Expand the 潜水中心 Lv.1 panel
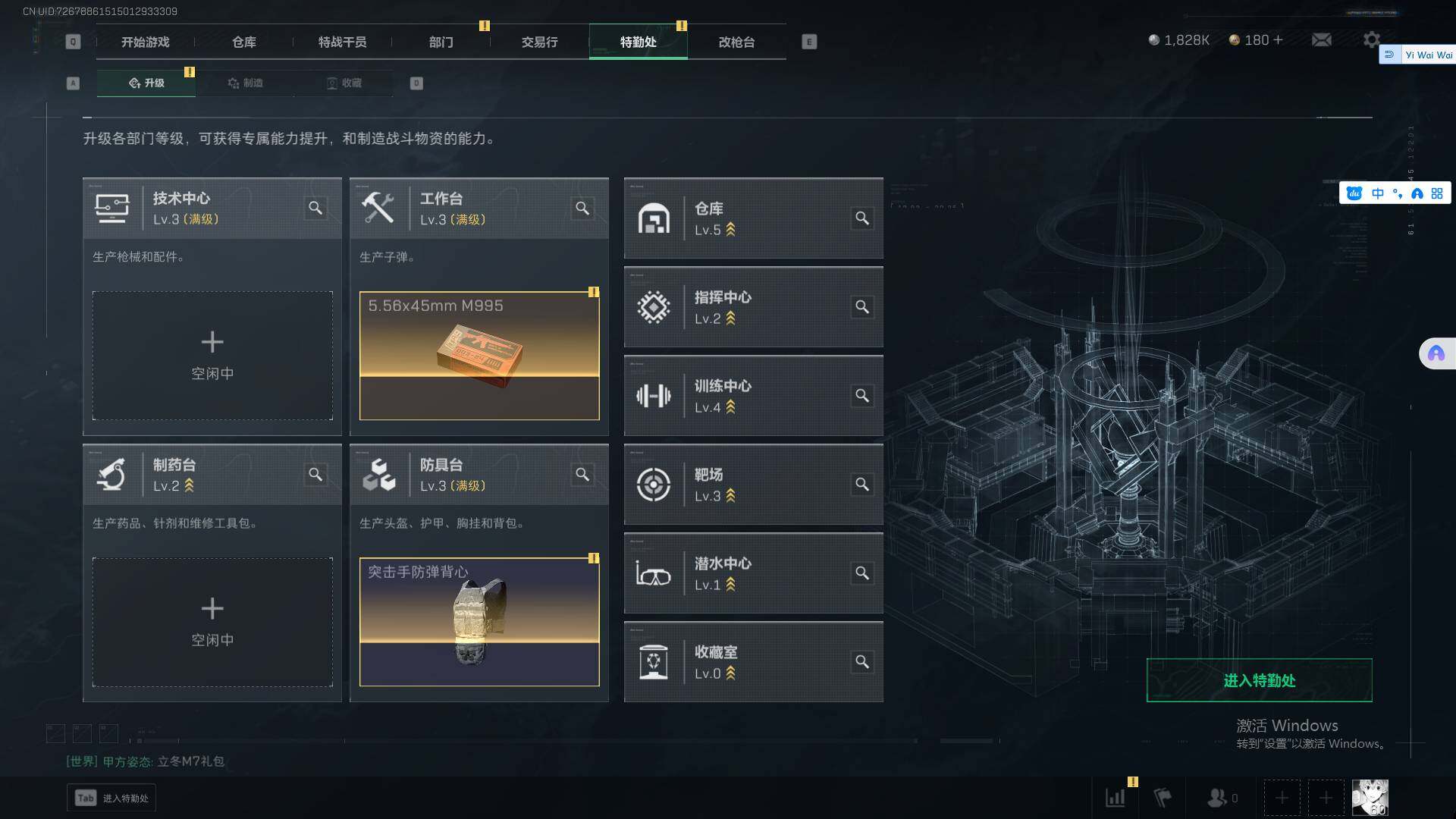1456x819 pixels. (753, 573)
